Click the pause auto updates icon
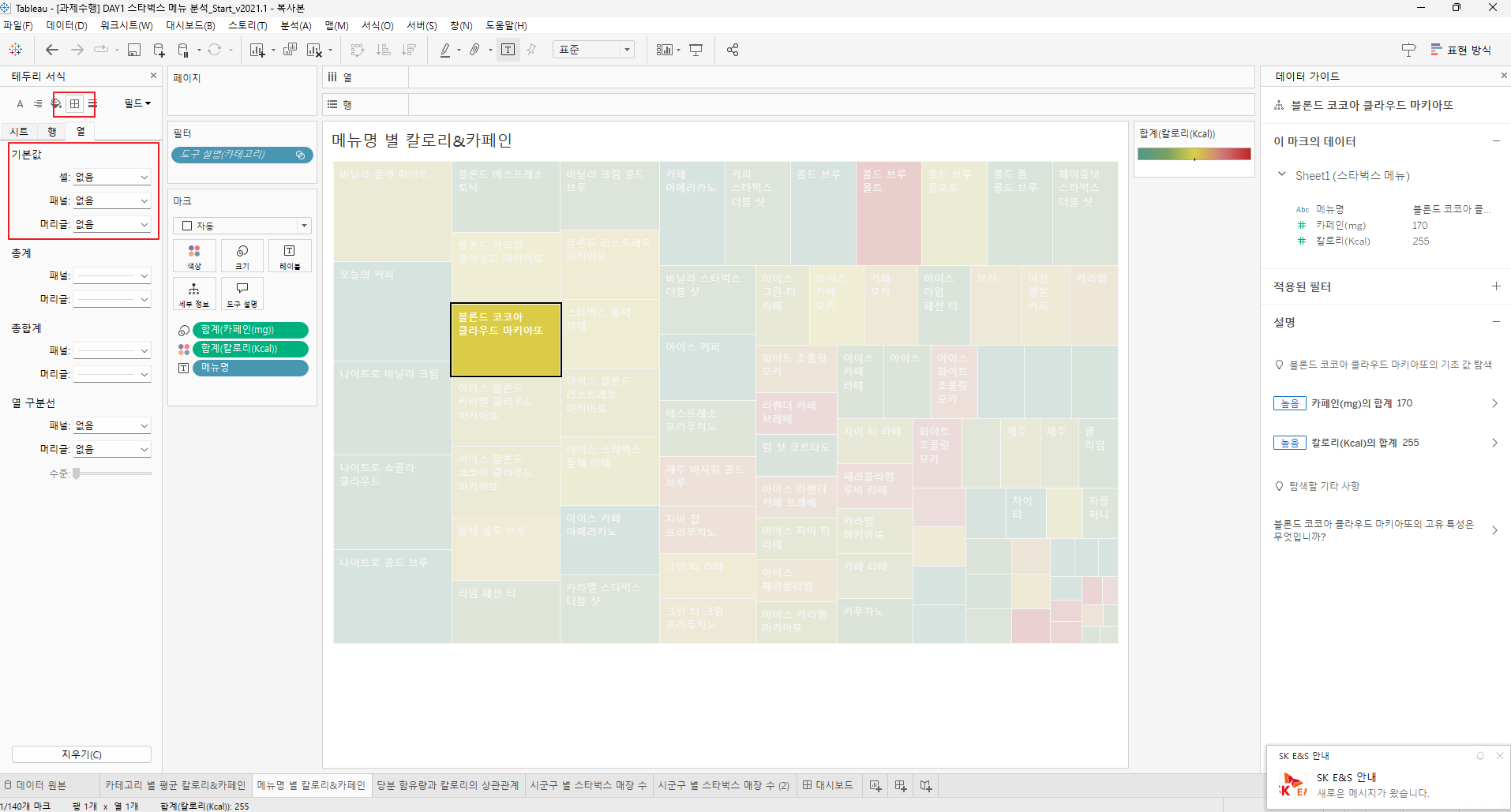This screenshot has width=1511, height=812. [x=183, y=50]
